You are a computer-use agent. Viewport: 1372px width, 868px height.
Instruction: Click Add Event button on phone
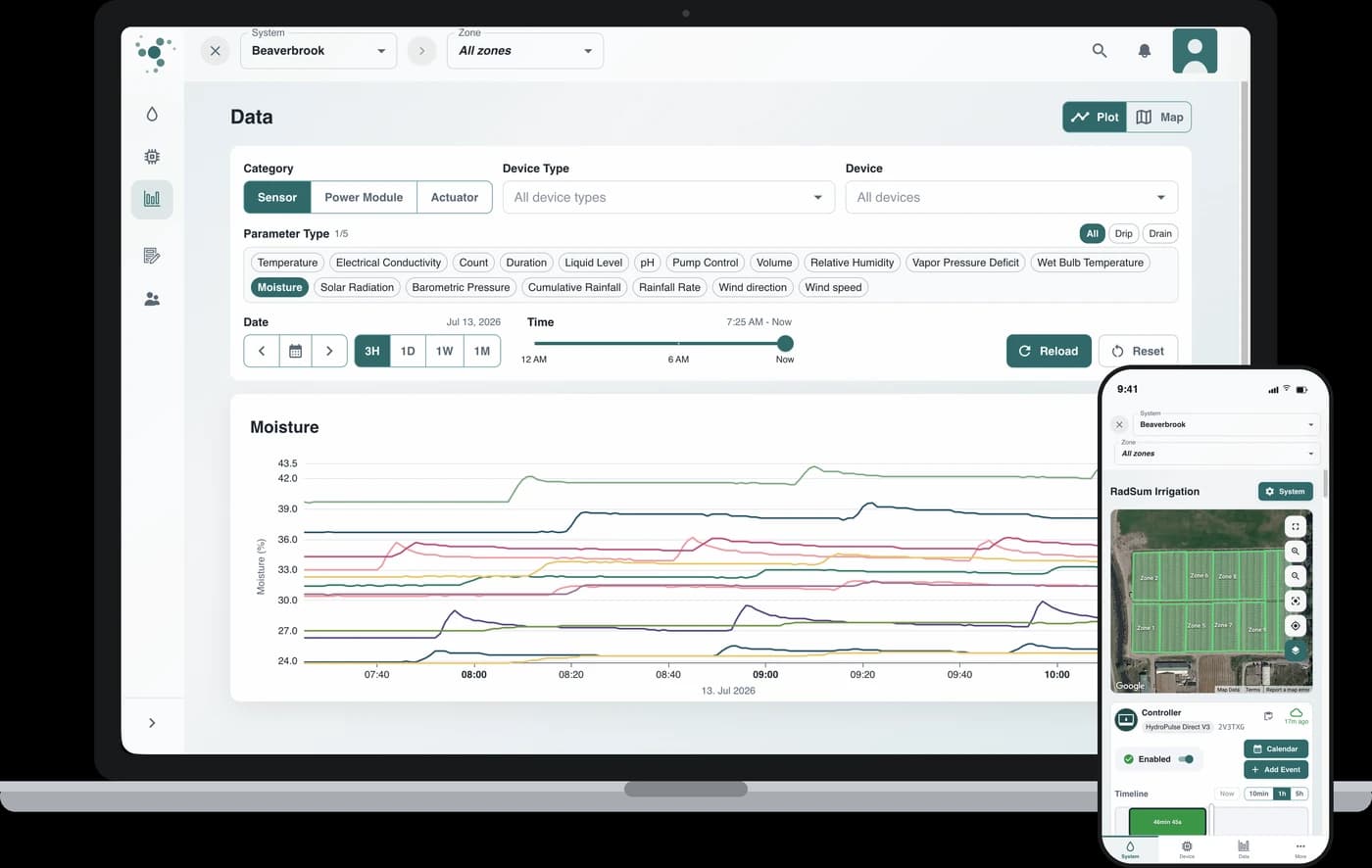click(x=1276, y=769)
